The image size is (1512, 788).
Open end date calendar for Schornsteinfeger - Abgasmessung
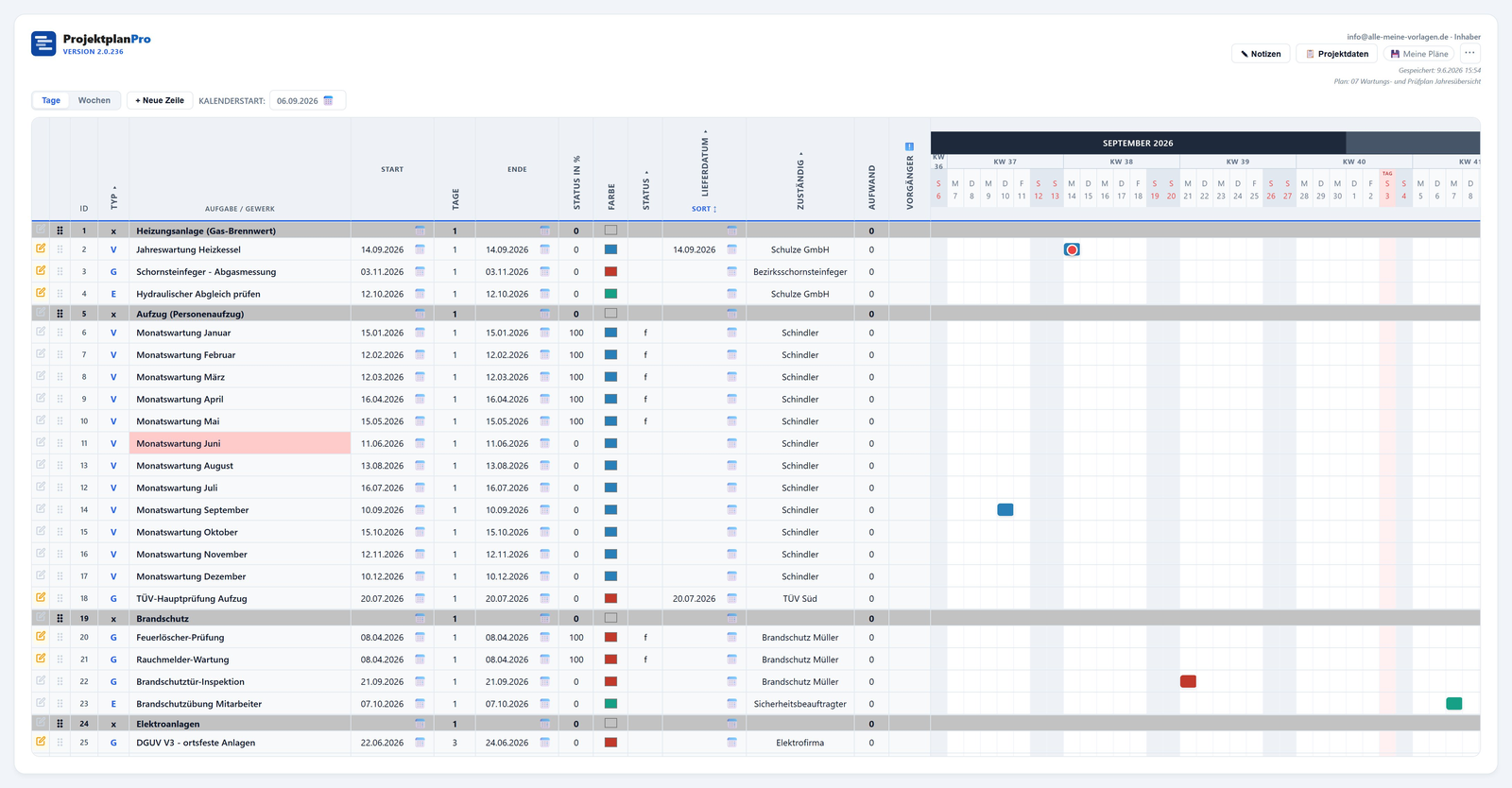pos(544,272)
